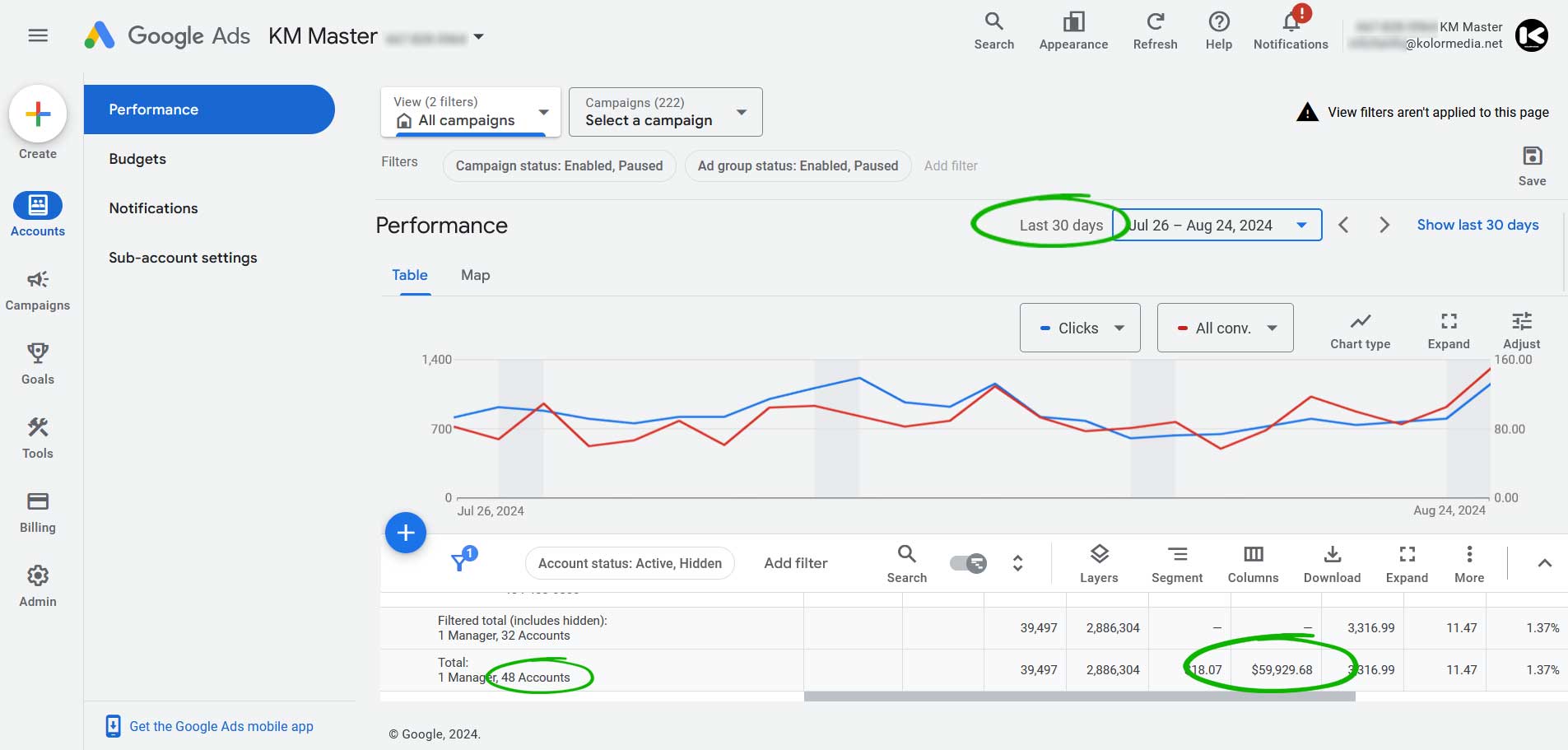This screenshot has width=1568, height=750.
Task: Get the Google Ads mobile app
Action: [210, 726]
